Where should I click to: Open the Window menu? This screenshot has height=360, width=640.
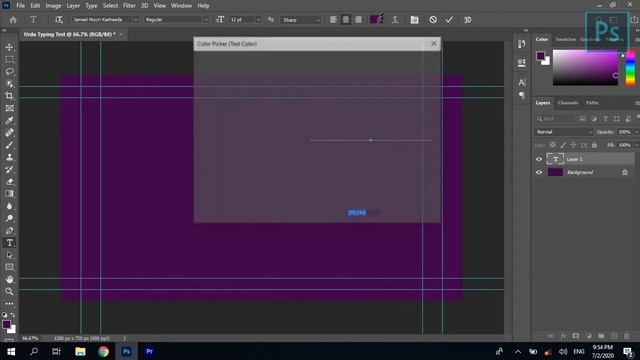[x=181, y=6]
